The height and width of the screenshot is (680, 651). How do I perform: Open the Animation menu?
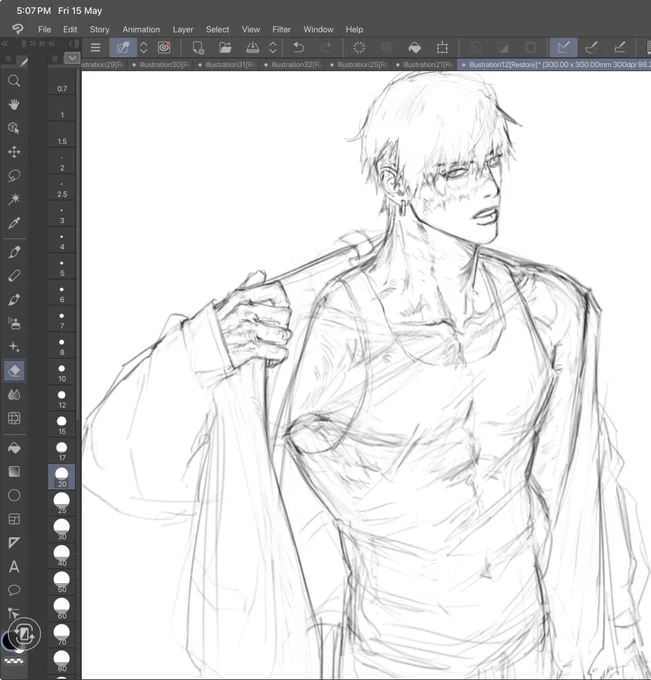141,29
